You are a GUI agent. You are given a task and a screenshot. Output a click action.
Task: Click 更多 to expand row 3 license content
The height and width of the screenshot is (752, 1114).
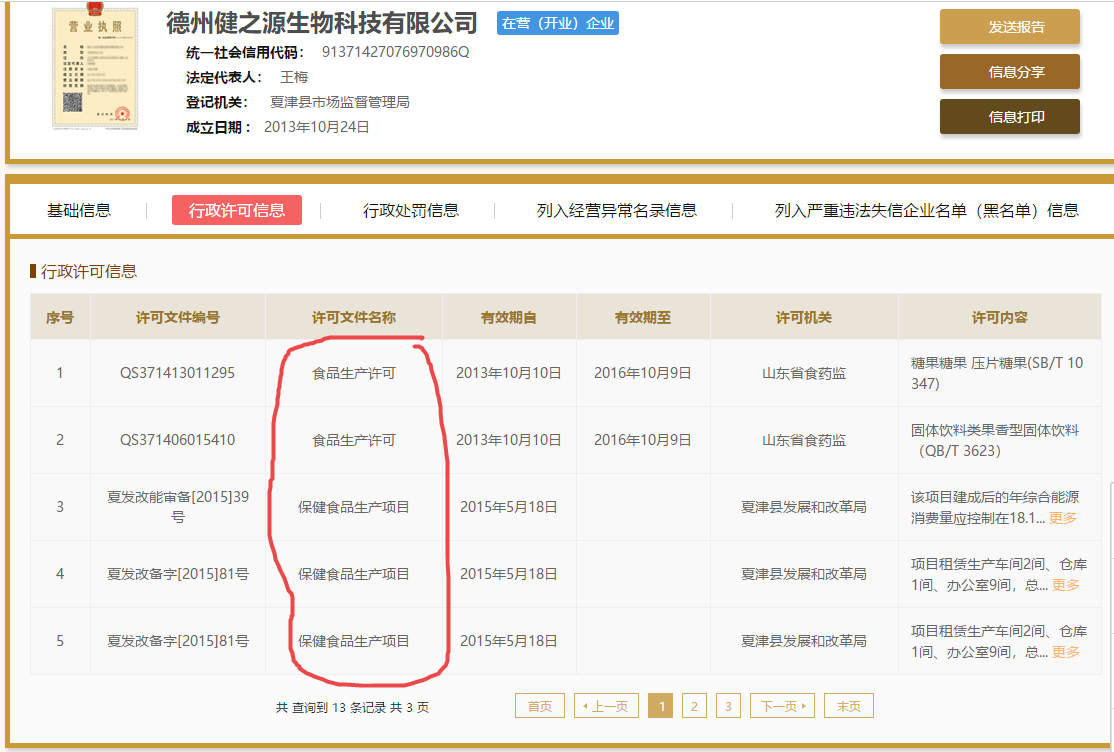(x=1061, y=520)
